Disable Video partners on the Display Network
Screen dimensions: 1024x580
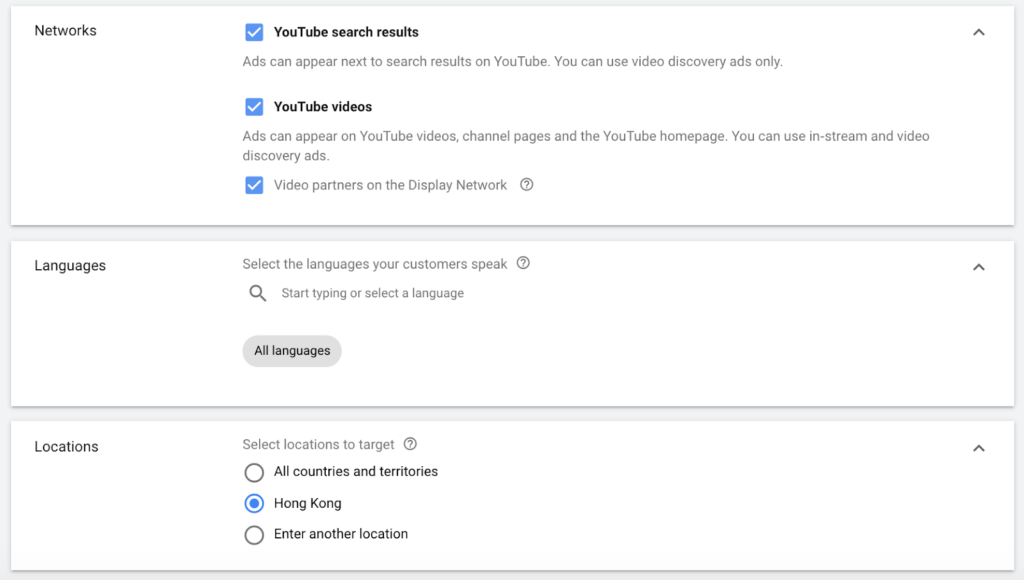pos(254,185)
